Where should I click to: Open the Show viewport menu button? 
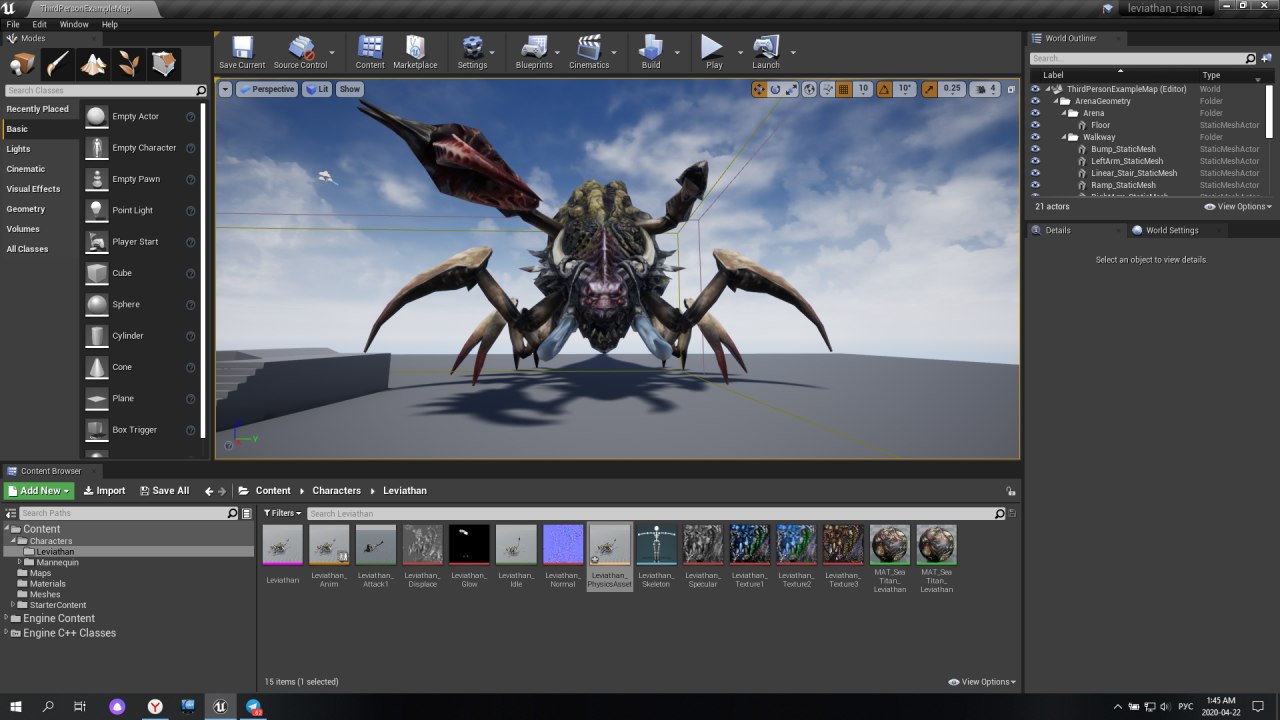coord(349,89)
